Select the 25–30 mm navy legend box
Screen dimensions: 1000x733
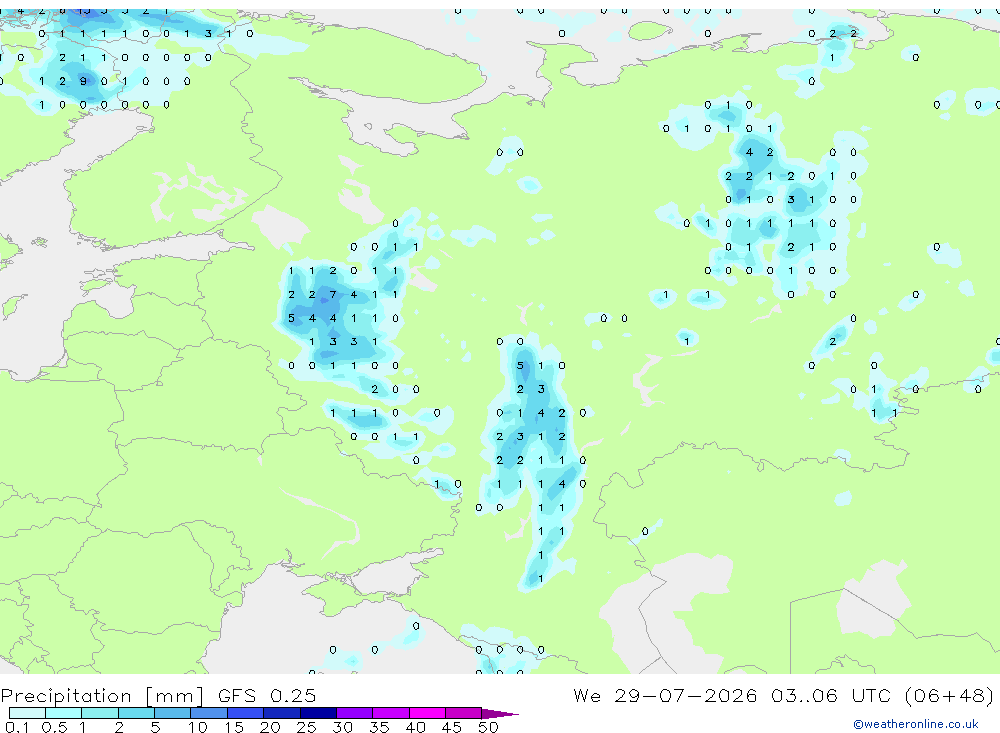[318, 713]
